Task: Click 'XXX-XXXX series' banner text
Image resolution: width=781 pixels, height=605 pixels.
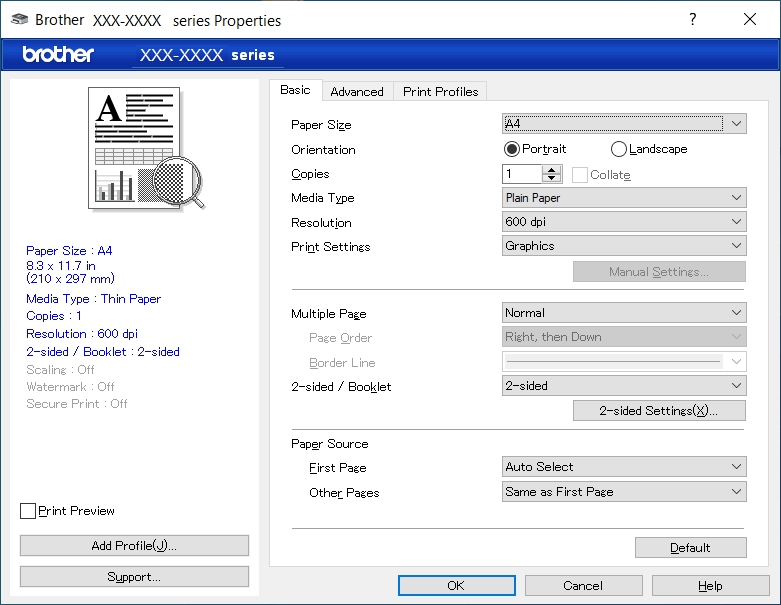Action: [x=207, y=55]
